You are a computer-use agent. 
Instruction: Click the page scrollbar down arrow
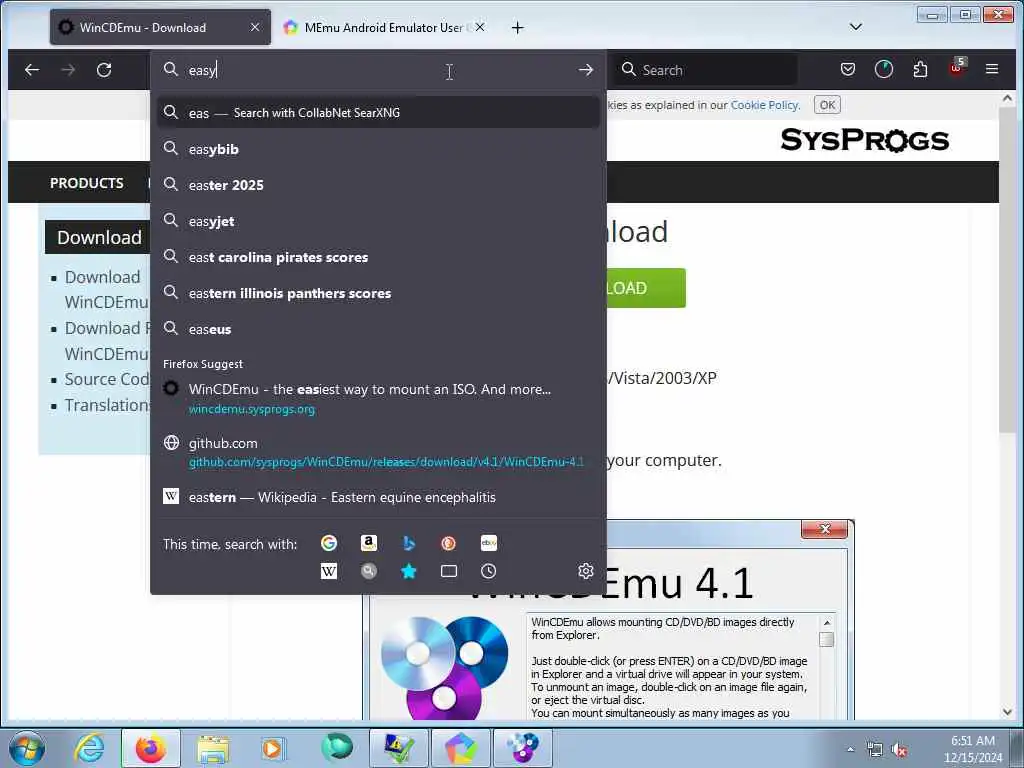pyautogui.click(x=1006, y=712)
